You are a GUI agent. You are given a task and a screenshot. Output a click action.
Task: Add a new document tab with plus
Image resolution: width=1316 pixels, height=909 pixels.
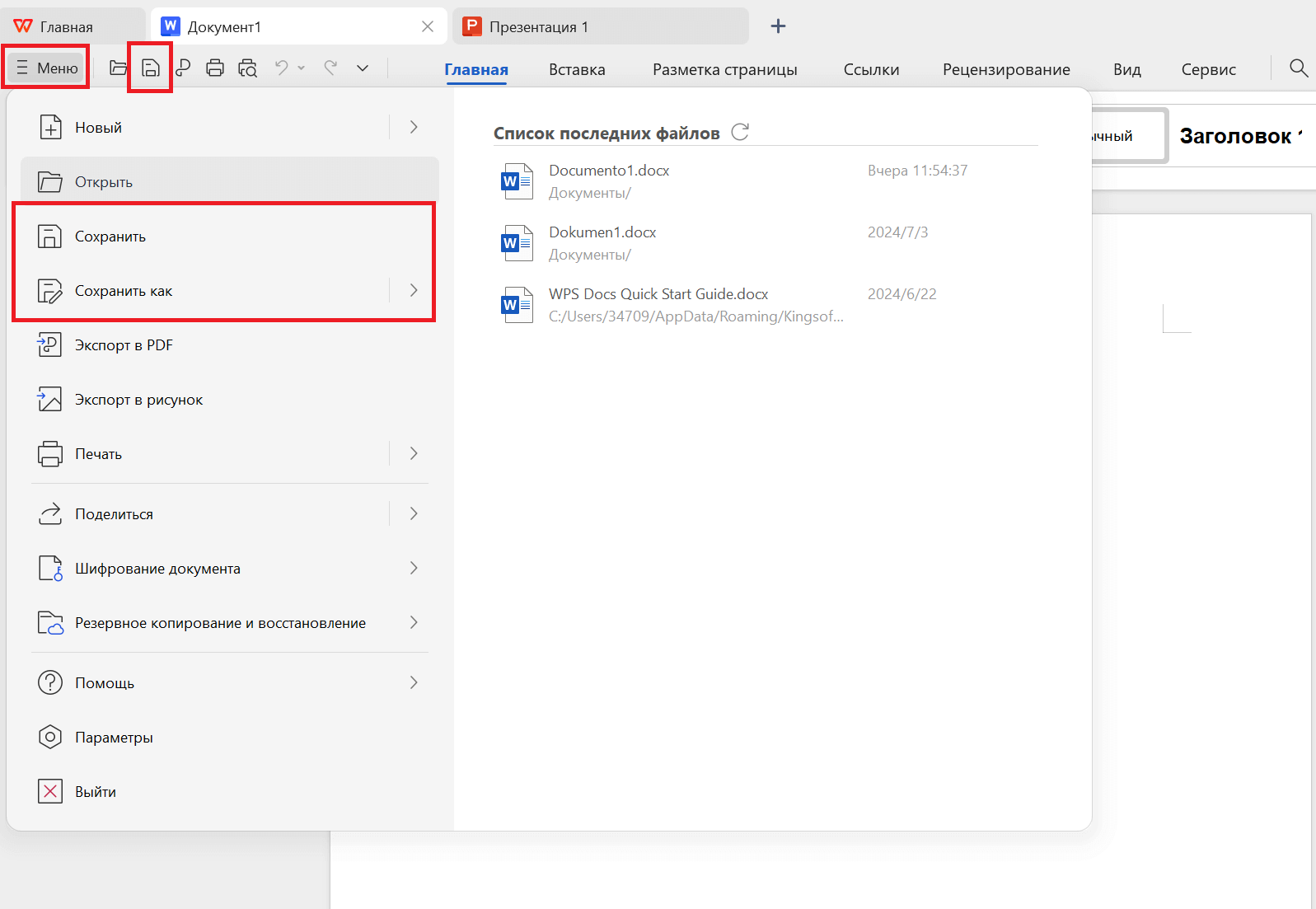coord(778,26)
